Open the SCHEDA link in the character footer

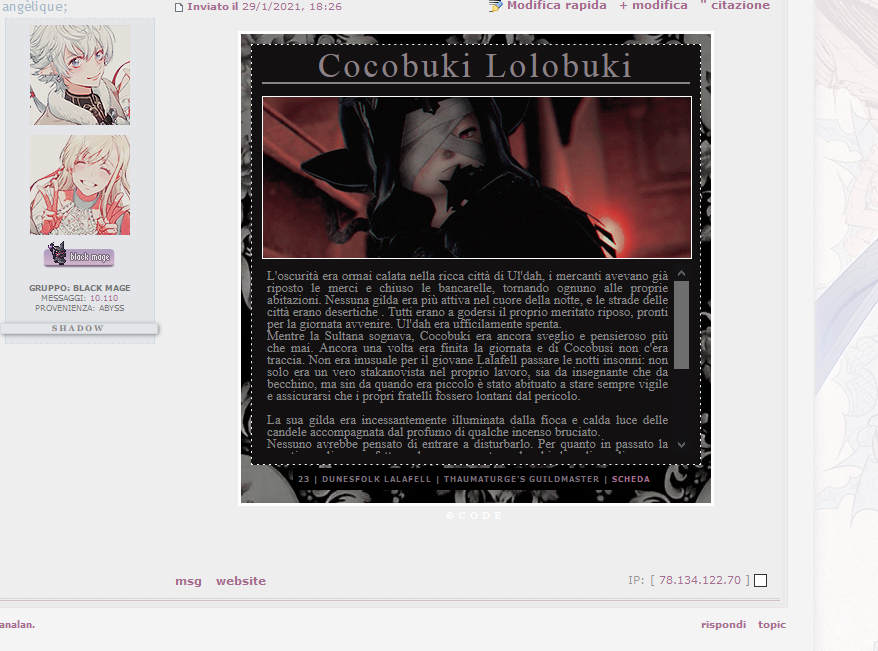[x=630, y=479]
